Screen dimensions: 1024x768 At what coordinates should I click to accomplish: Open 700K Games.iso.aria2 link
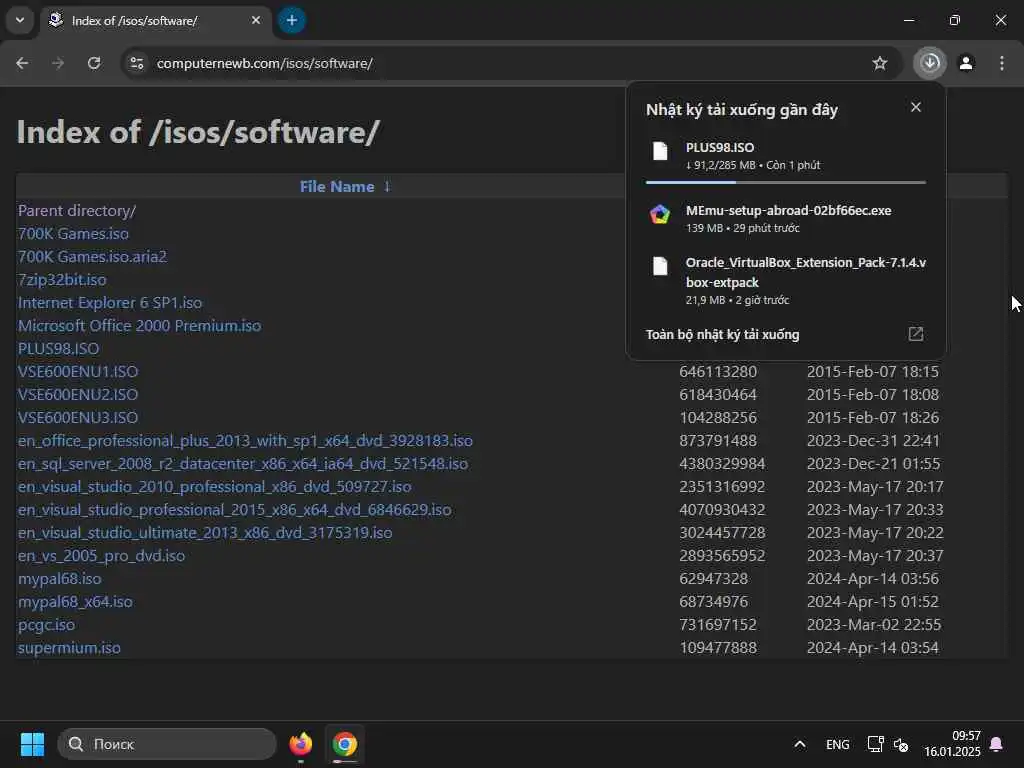[x=92, y=257]
